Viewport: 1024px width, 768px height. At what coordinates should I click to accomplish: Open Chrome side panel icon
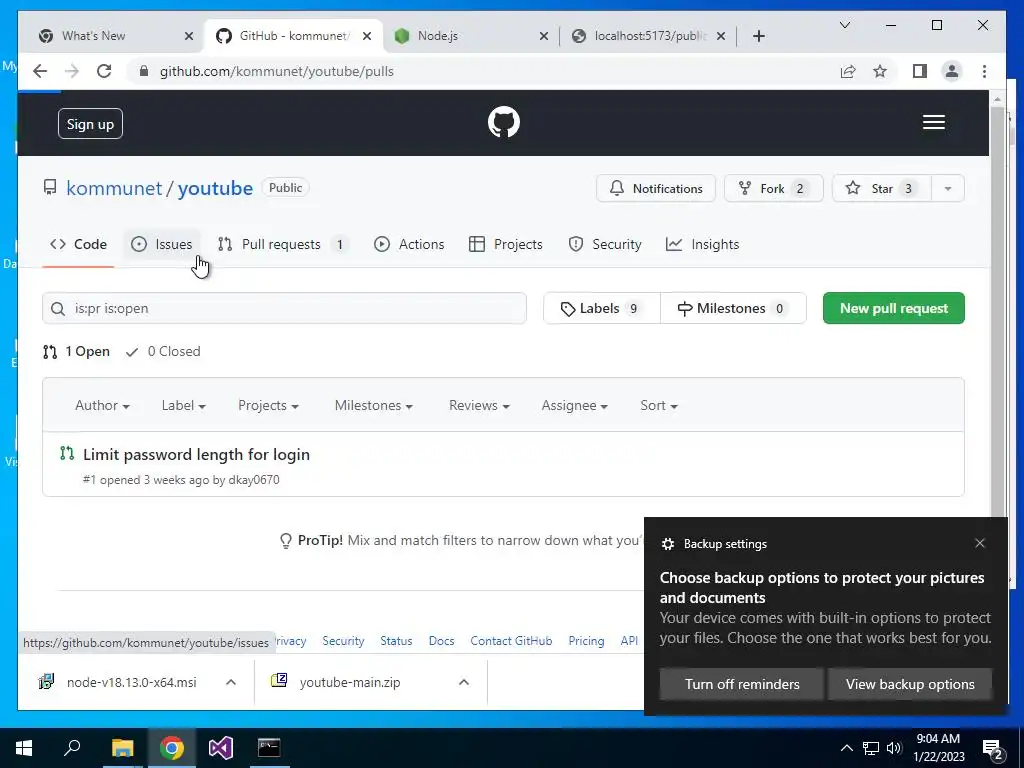920,71
